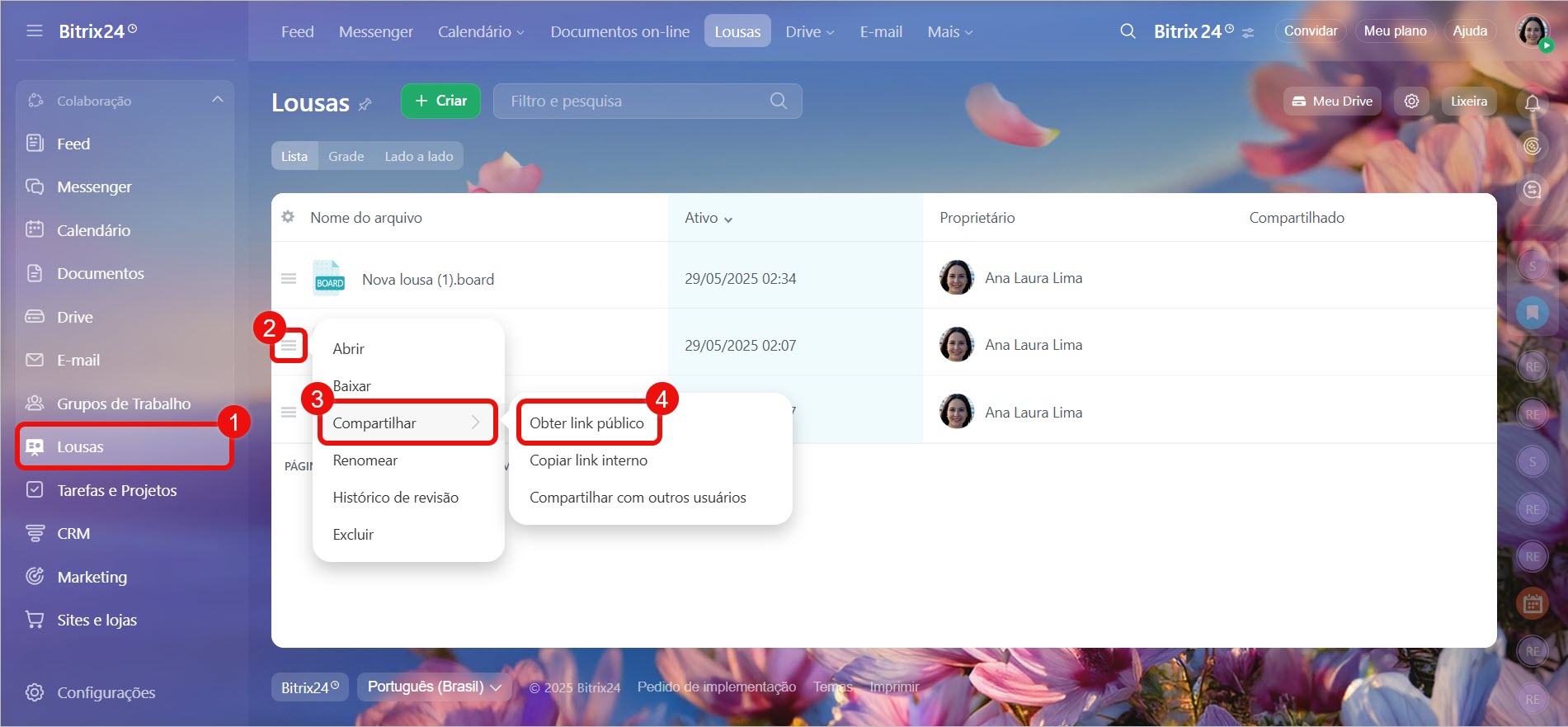Open Feed tab in top navigation
Screen dimensions: 1568x727
[298, 31]
